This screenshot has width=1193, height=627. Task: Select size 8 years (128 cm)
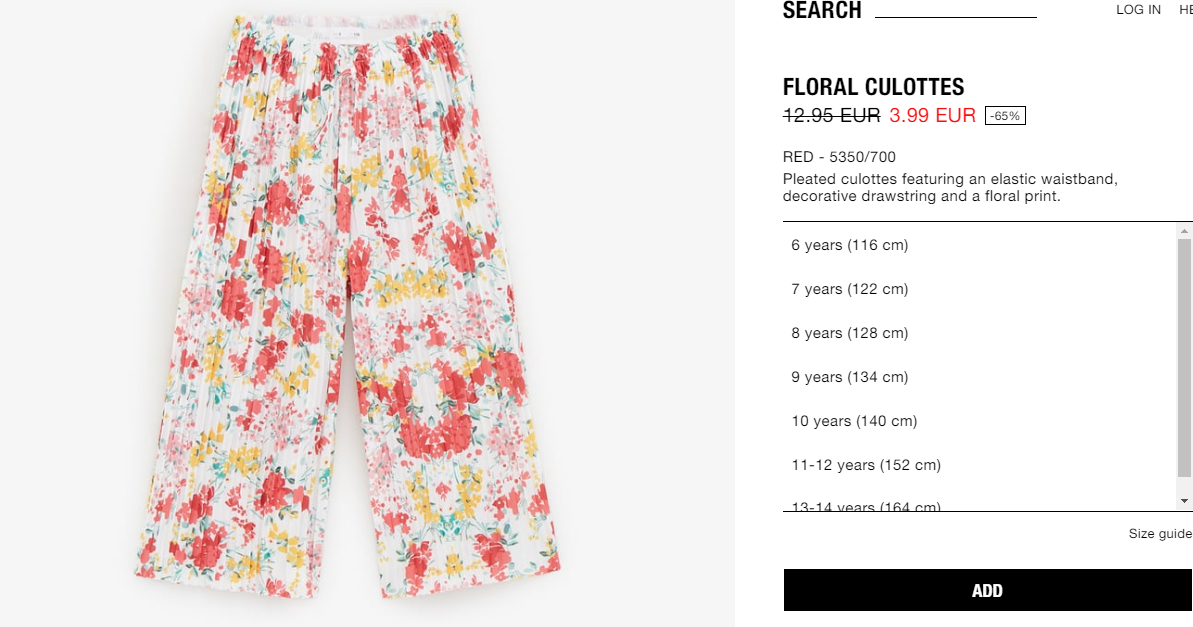[x=979, y=333]
